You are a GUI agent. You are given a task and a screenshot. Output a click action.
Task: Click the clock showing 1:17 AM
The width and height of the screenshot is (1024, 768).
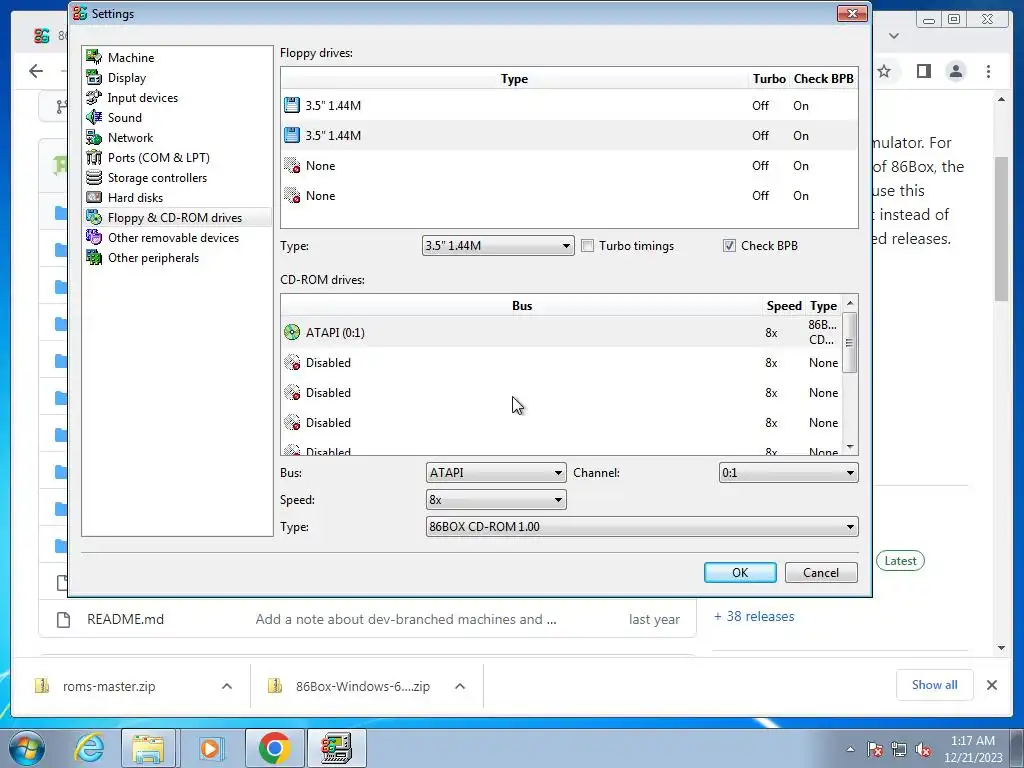(973, 749)
